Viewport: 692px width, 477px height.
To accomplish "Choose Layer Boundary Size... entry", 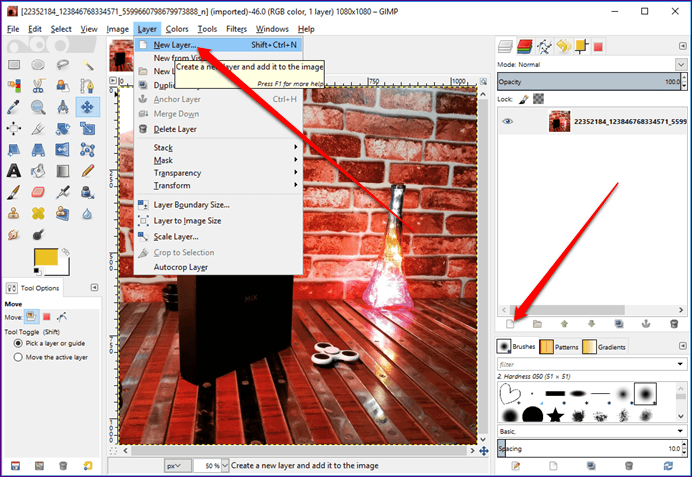I will 218,205.
